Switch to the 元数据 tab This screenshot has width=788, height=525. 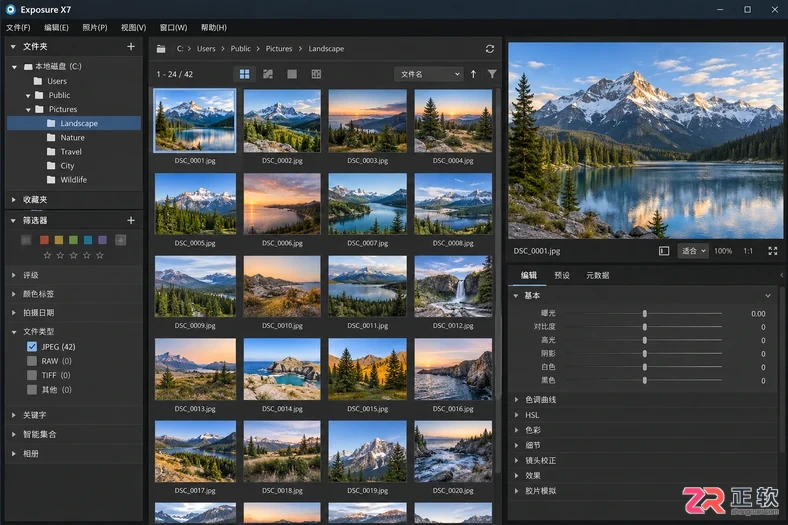(598, 275)
